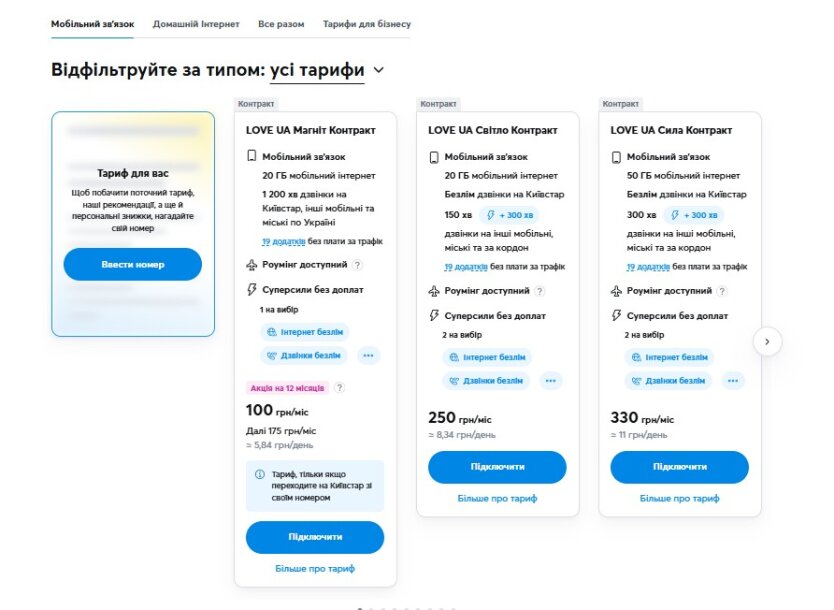Click roaming help icon in Світло card
834x610 pixels.
click(x=540, y=291)
